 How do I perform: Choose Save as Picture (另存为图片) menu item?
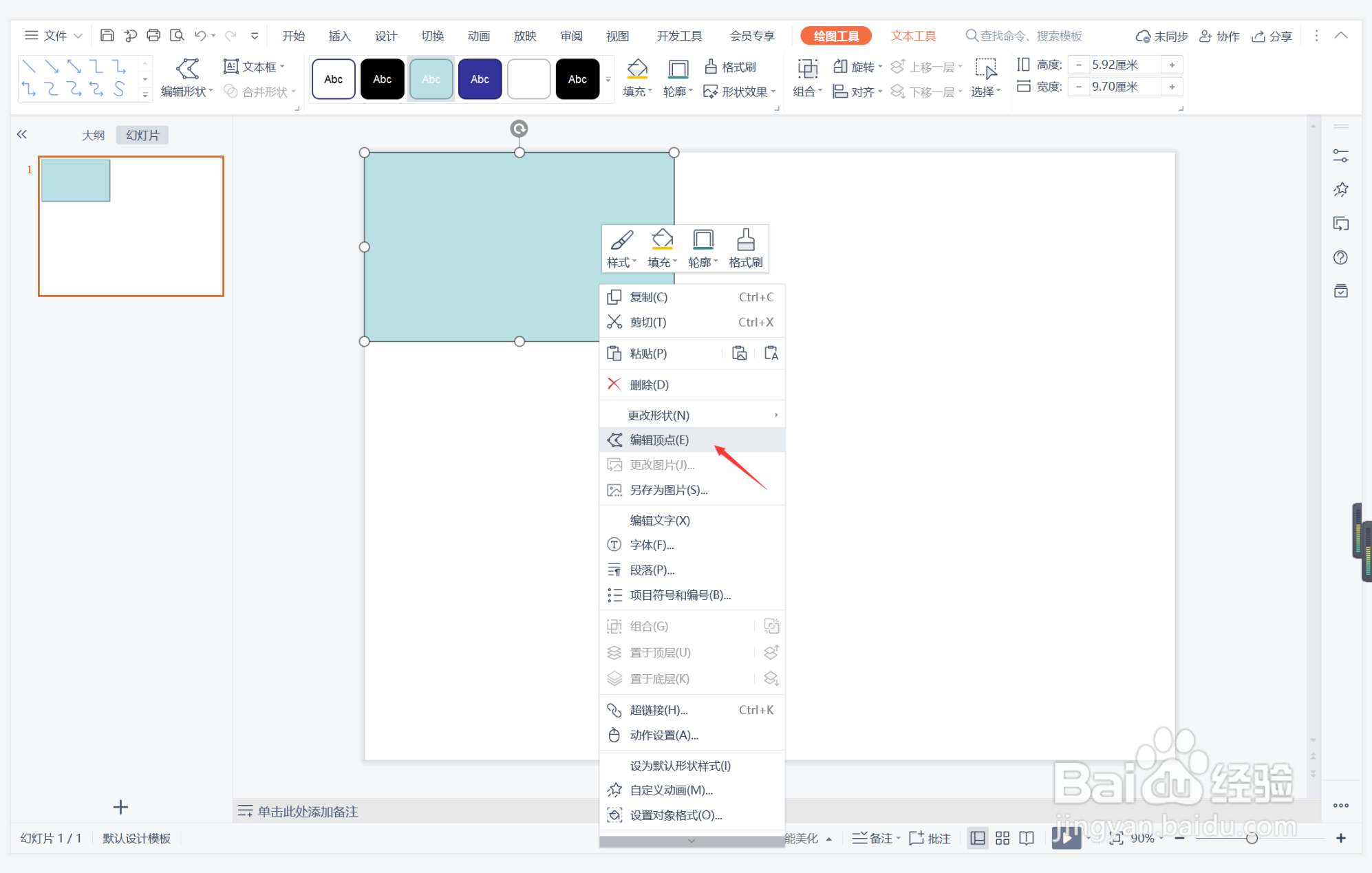[692, 490]
